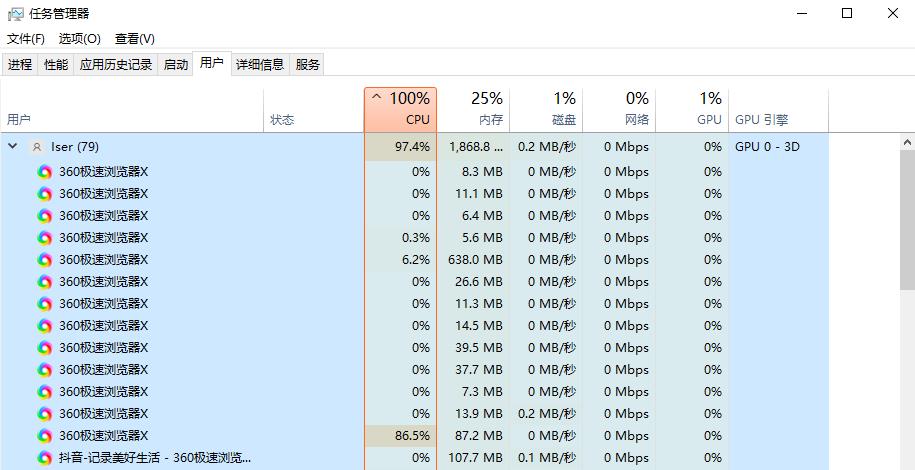The height and width of the screenshot is (470, 915).
Task: Click the GPU 引擎 column header
Action: click(x=778, y=110)
